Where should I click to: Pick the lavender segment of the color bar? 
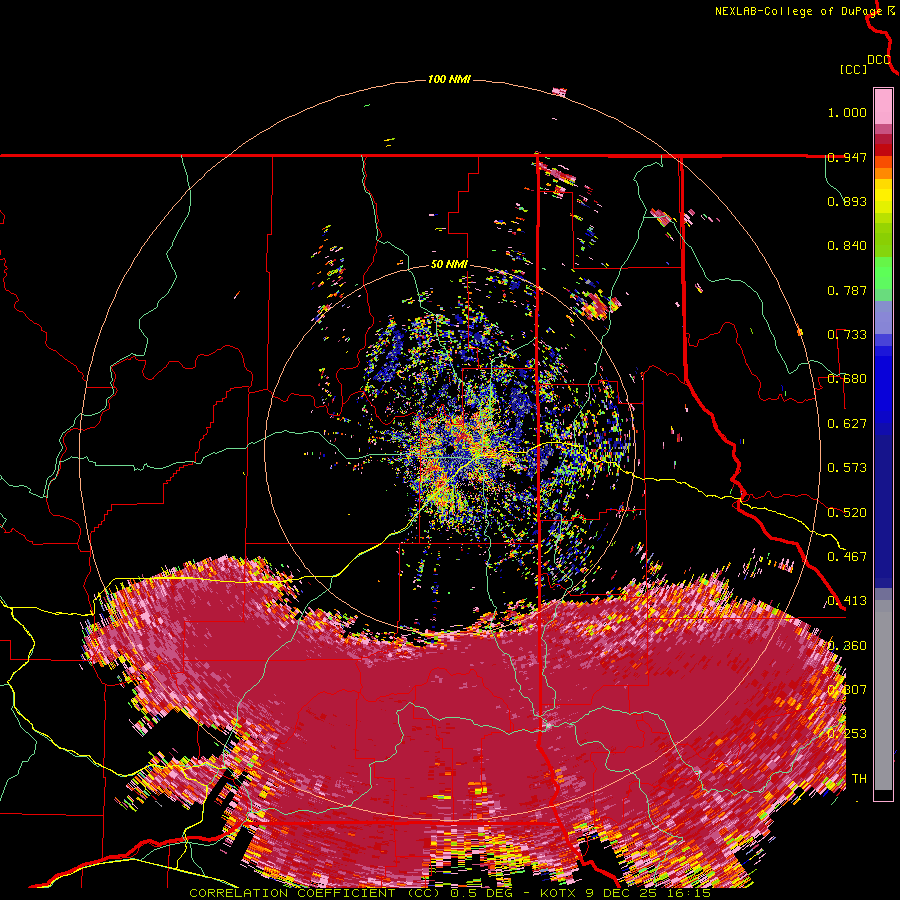coord(883,316)
